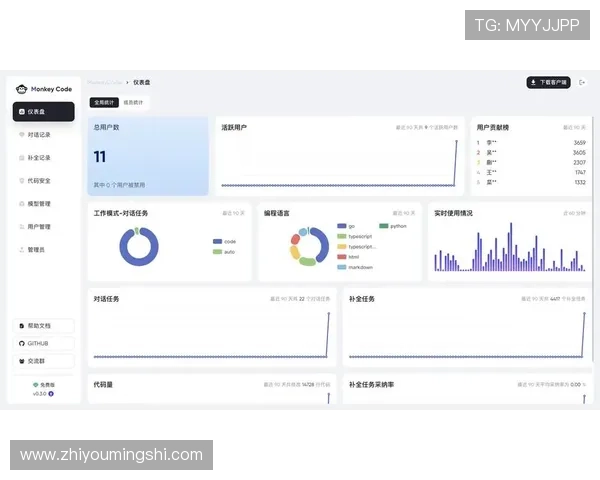600x480 pixels.
Task: Select rank 4 王** in contribution list
Action: click(531, 172)
